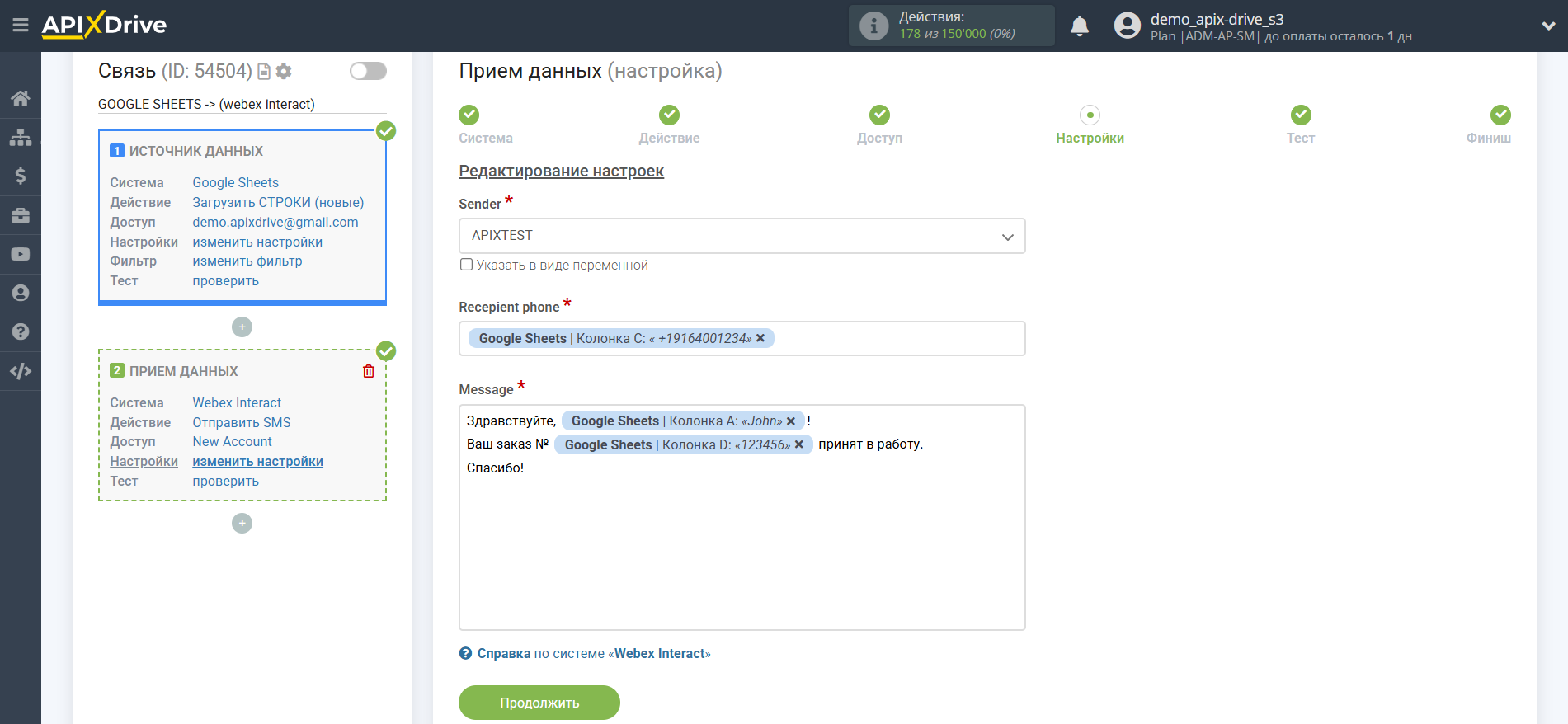The width and height of the screenshot is (1568, 724).
Task: Open Webex Interact system link
Action: click(x=237, y=402)
